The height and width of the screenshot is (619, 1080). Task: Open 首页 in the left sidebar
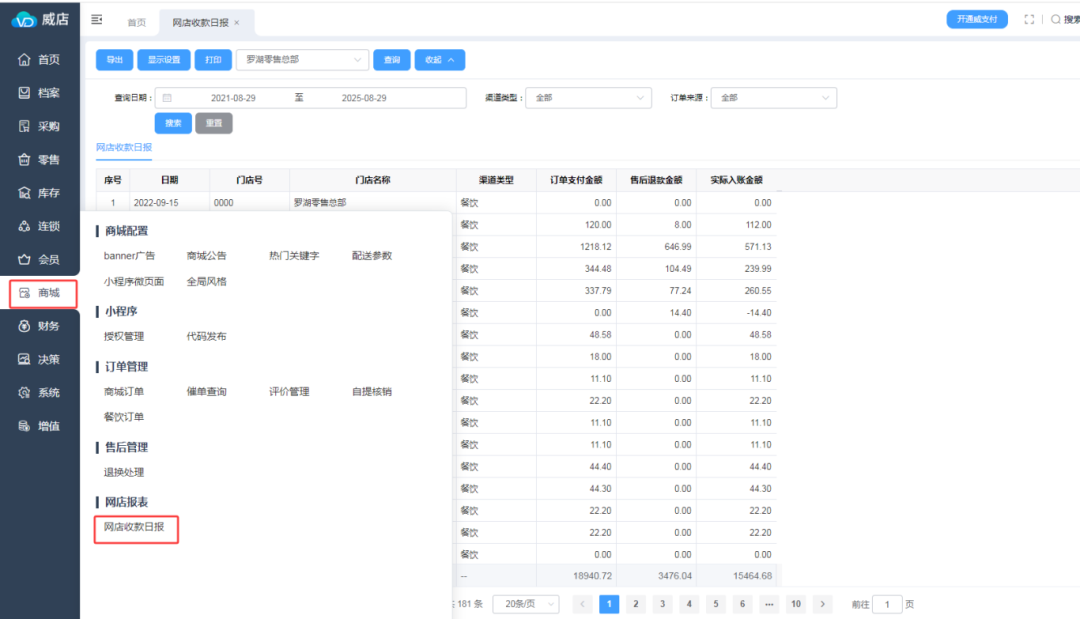point(40,60)
